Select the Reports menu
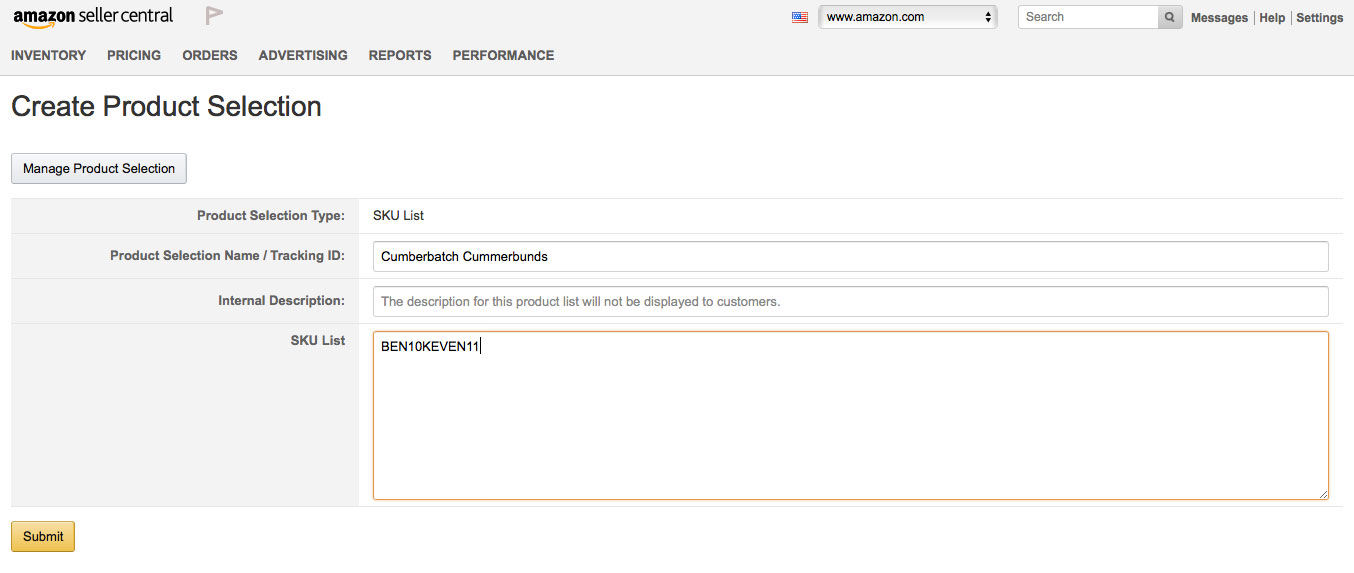This screenshot has height=573, width=1354. click(400, 56)
